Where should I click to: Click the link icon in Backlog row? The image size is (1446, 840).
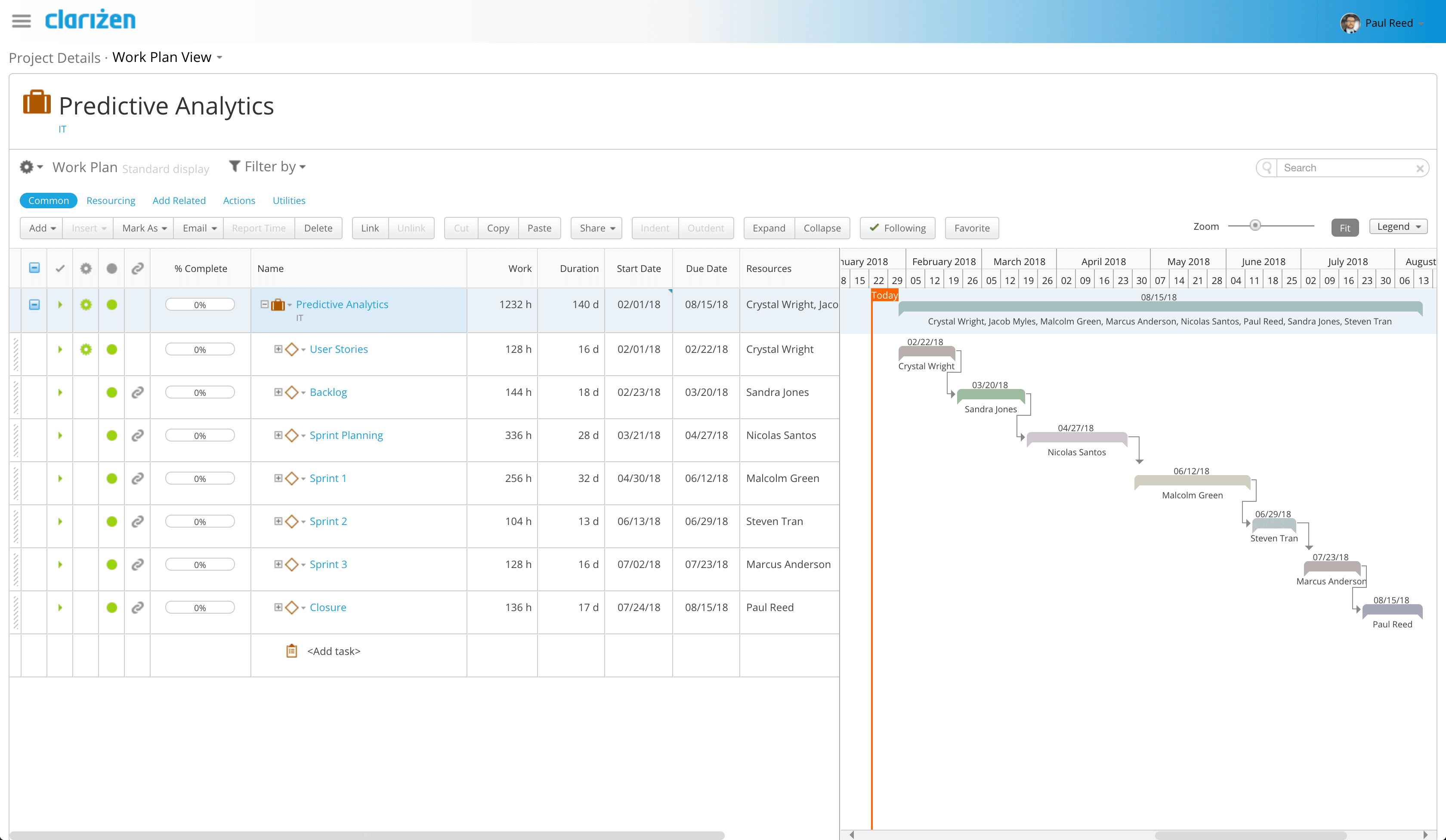137,392
